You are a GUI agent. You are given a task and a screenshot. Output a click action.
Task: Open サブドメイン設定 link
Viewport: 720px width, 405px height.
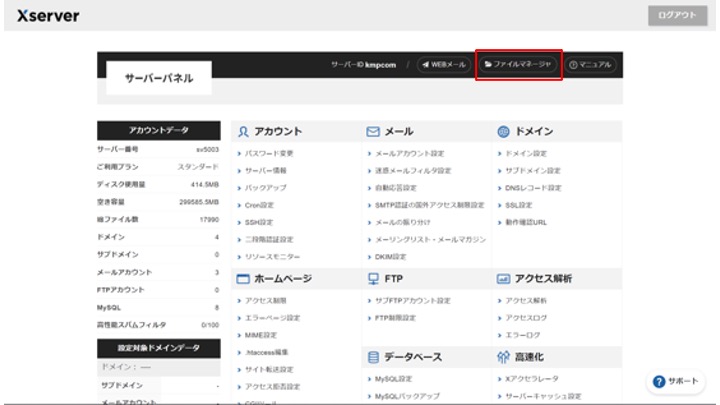[533, 170]
